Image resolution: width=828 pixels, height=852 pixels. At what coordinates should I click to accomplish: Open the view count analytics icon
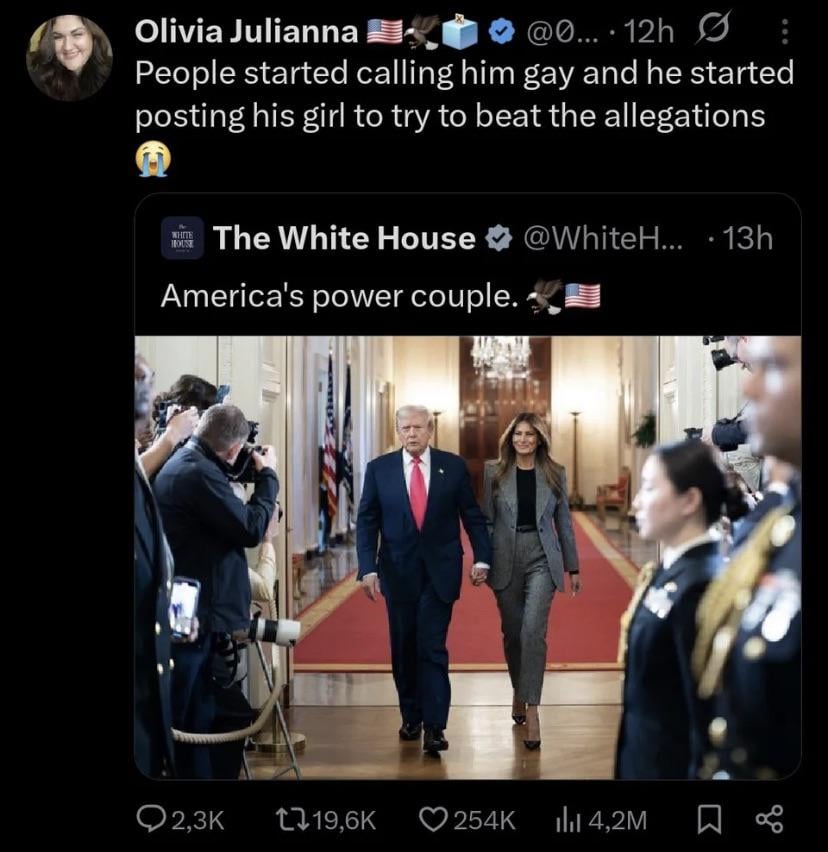(568, 820)
